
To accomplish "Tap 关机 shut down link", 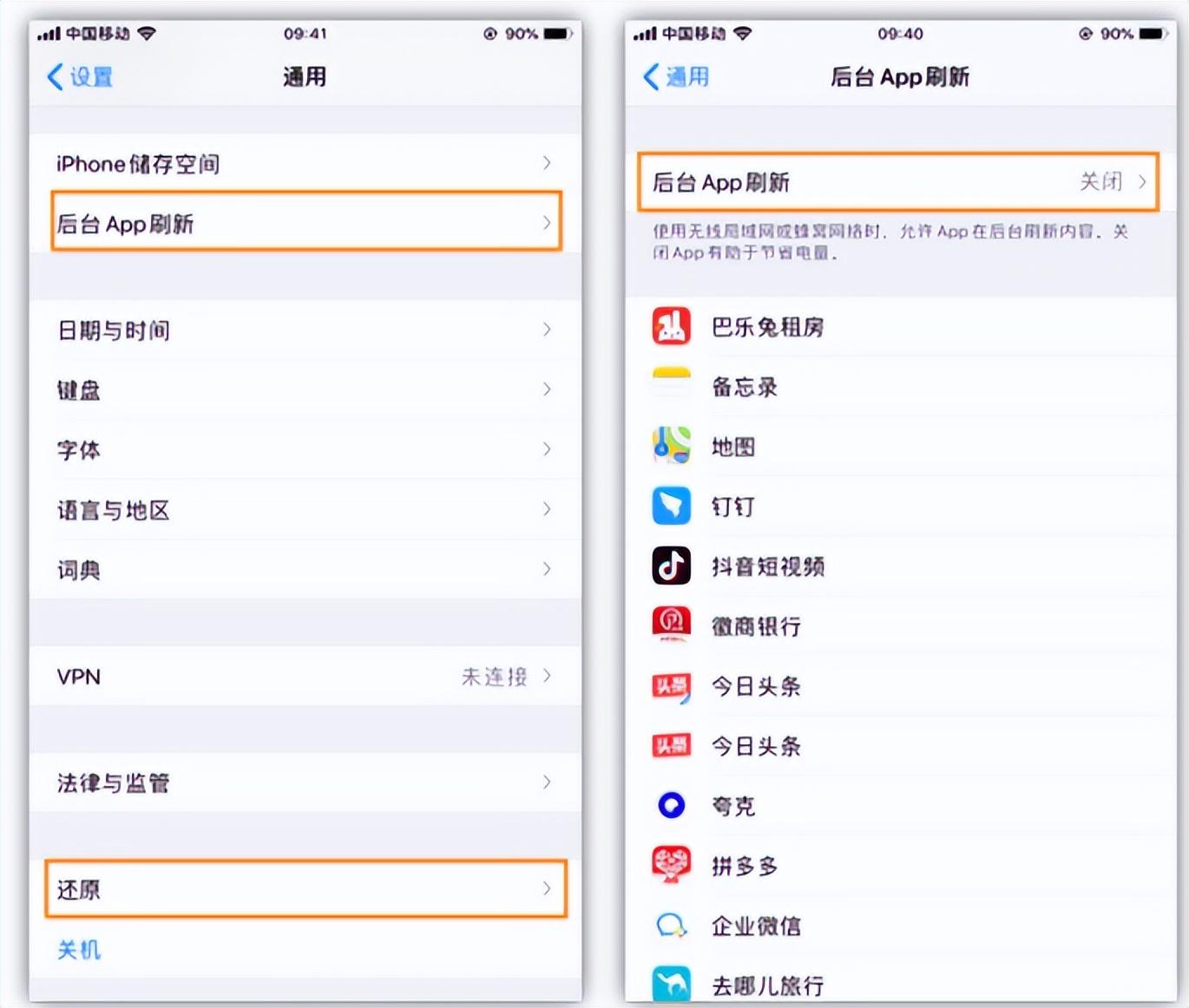I will [79, 950].
